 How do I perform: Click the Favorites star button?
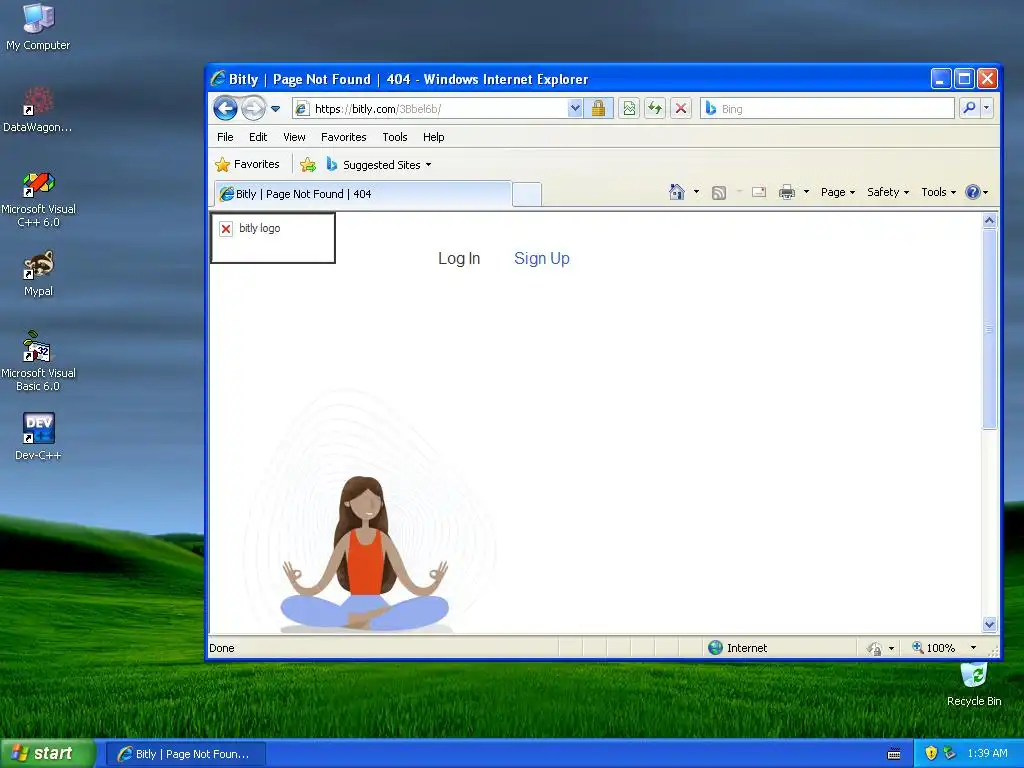tap(248, 165)
